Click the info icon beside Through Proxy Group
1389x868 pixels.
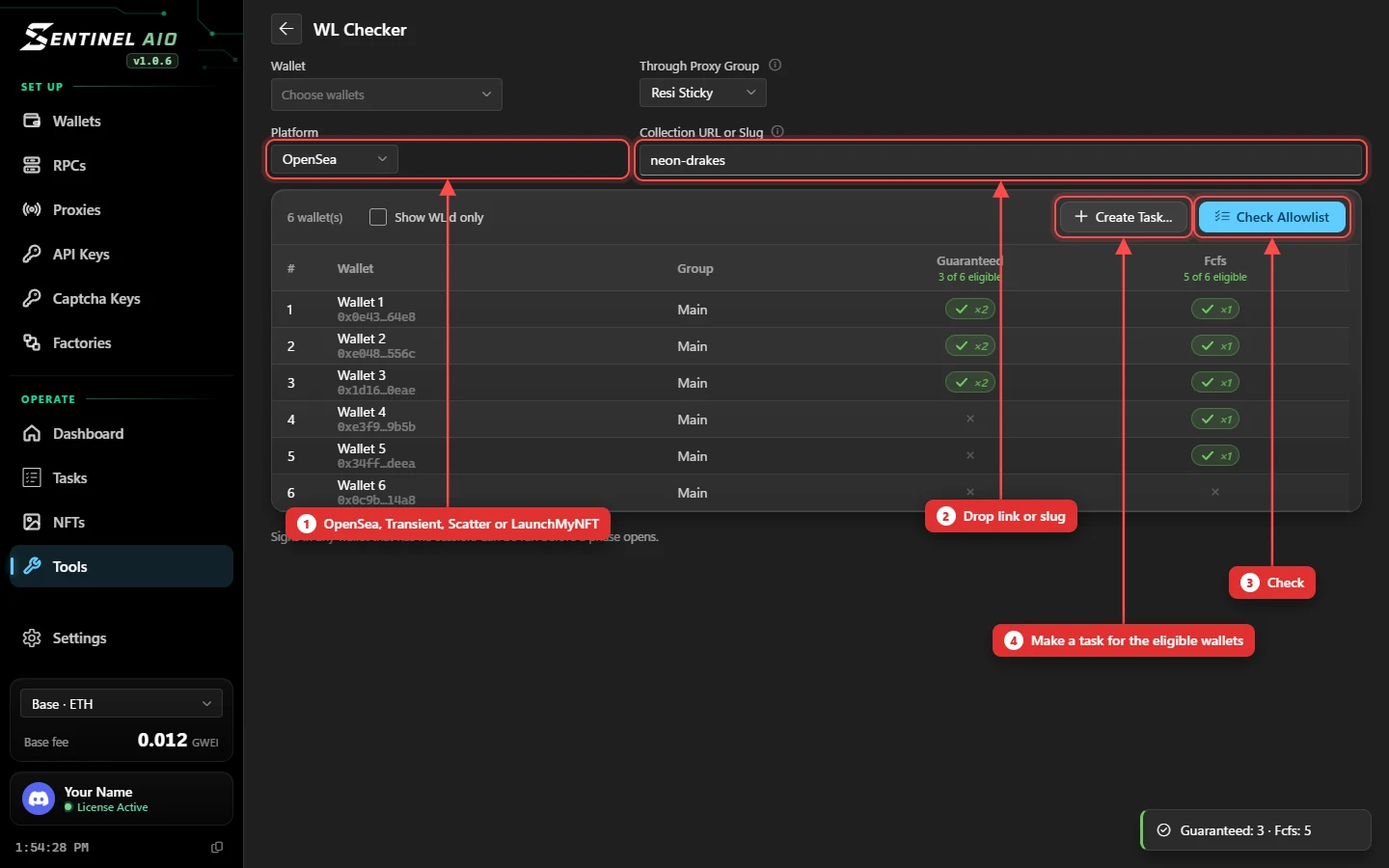(x=775, y=66)
